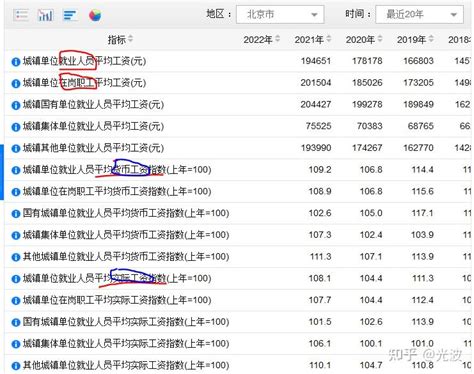
Task: Select row label 城镇集体单位就业人员平均工资(元)
Action: 93,126
